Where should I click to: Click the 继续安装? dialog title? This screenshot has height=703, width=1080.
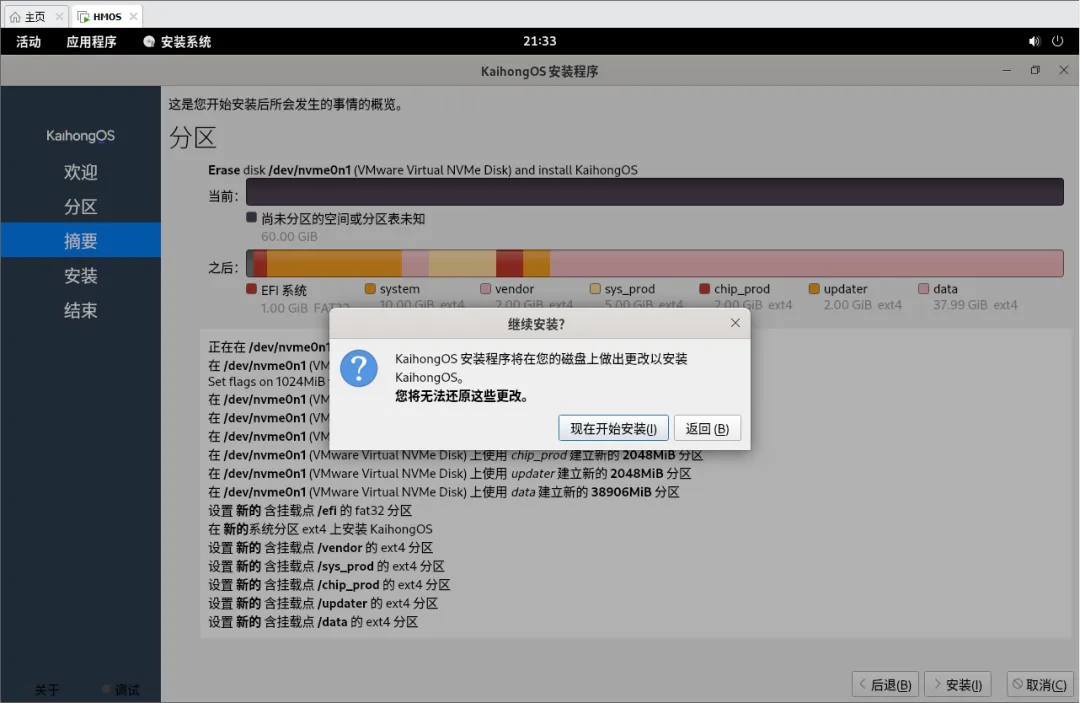point(536,324)
